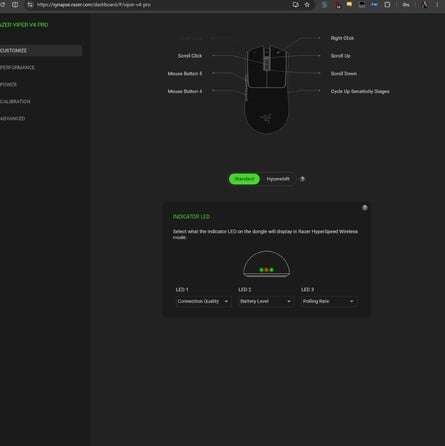Open the LED 1 Connection Quality dropdown

tap(203, 301)
